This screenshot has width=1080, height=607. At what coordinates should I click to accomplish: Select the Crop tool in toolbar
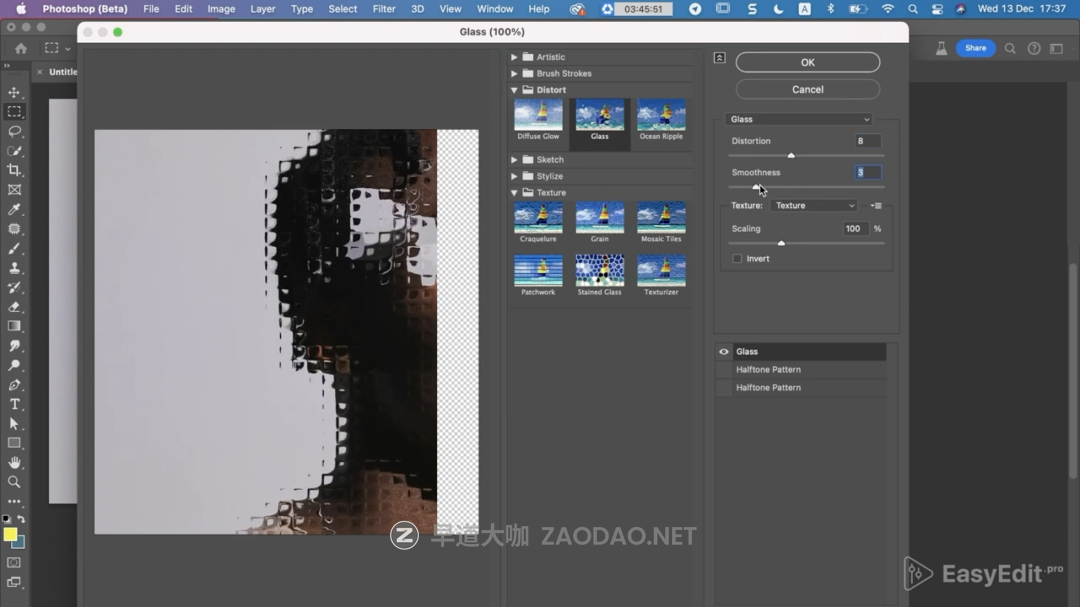pos(14,170)
